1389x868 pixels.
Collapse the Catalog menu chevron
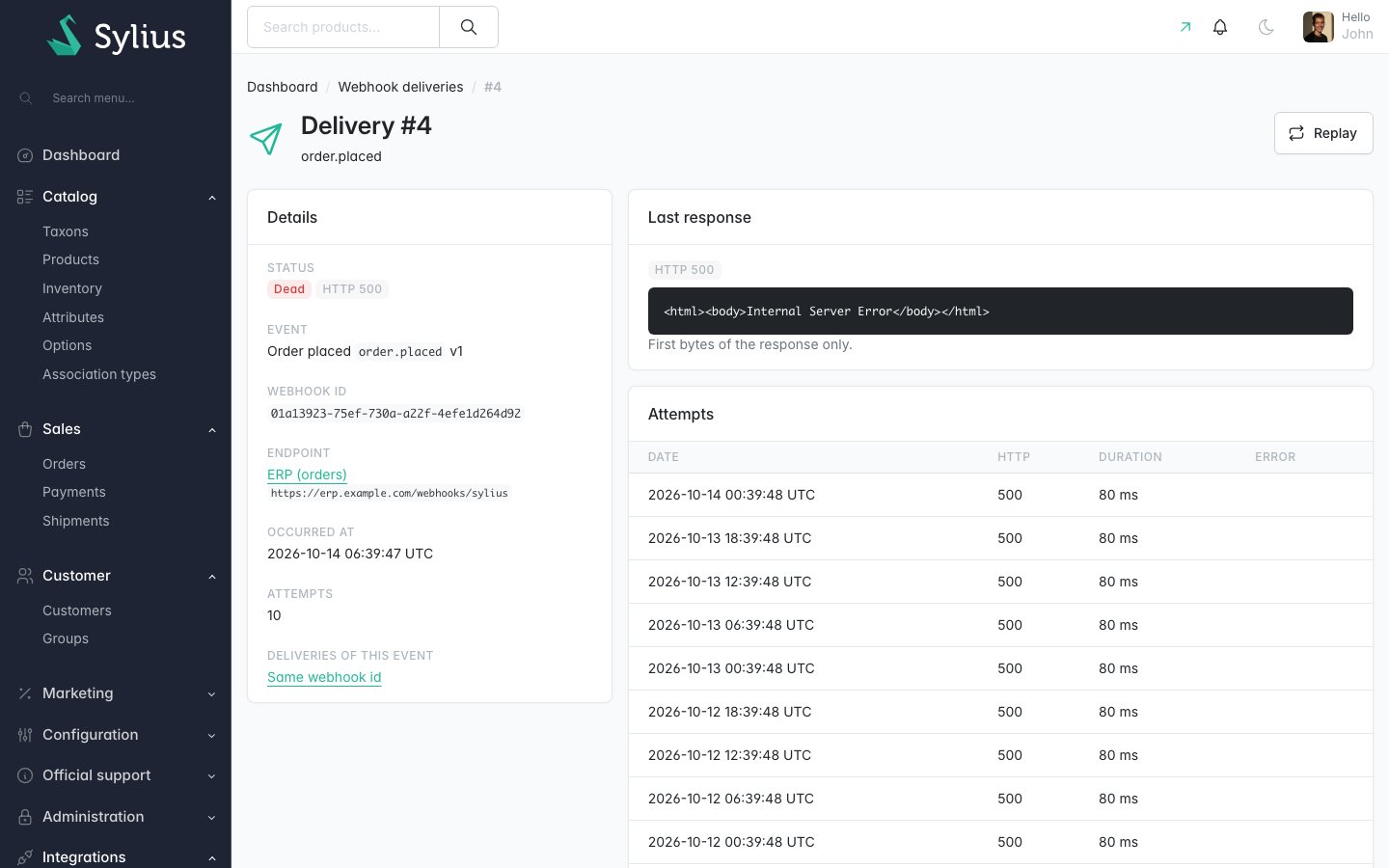tap(212, 198)
